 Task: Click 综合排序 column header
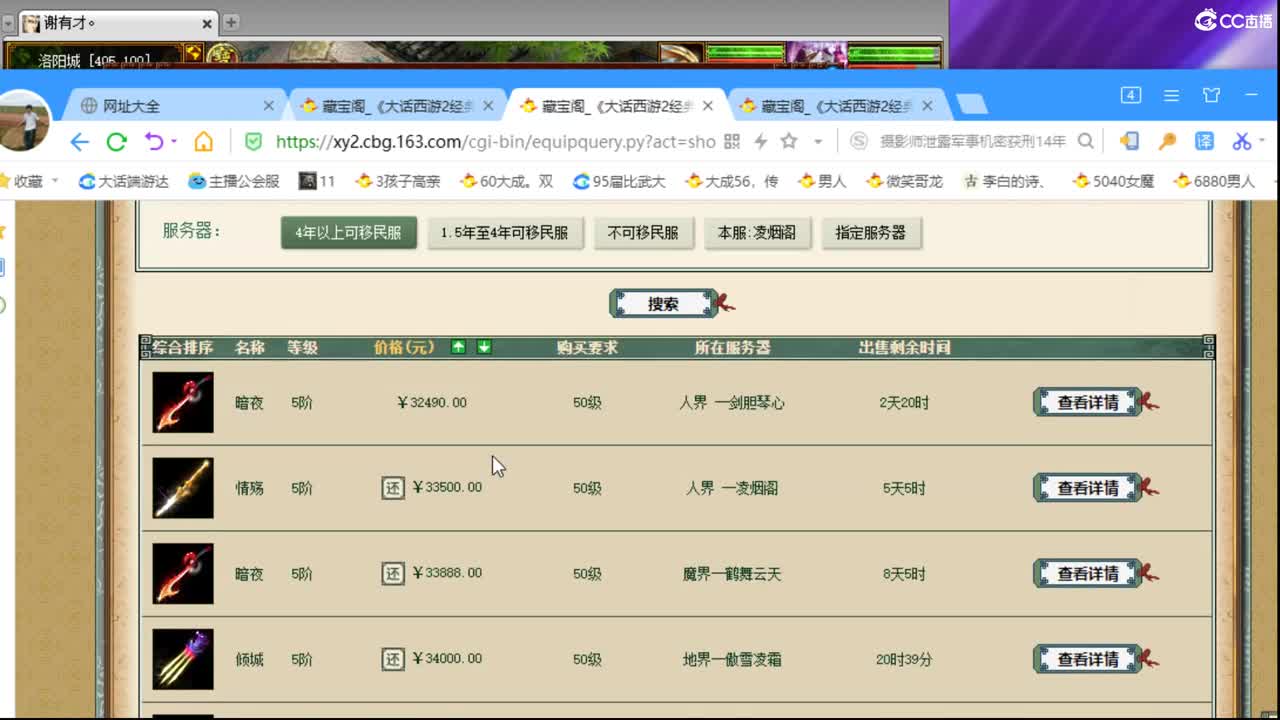tap(183, 348)
